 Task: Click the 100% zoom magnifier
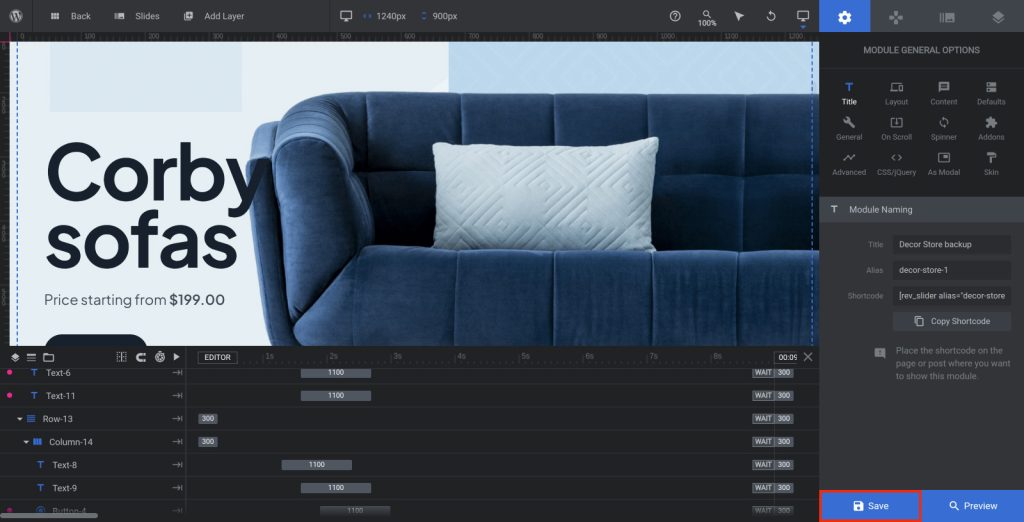[707, 17]
